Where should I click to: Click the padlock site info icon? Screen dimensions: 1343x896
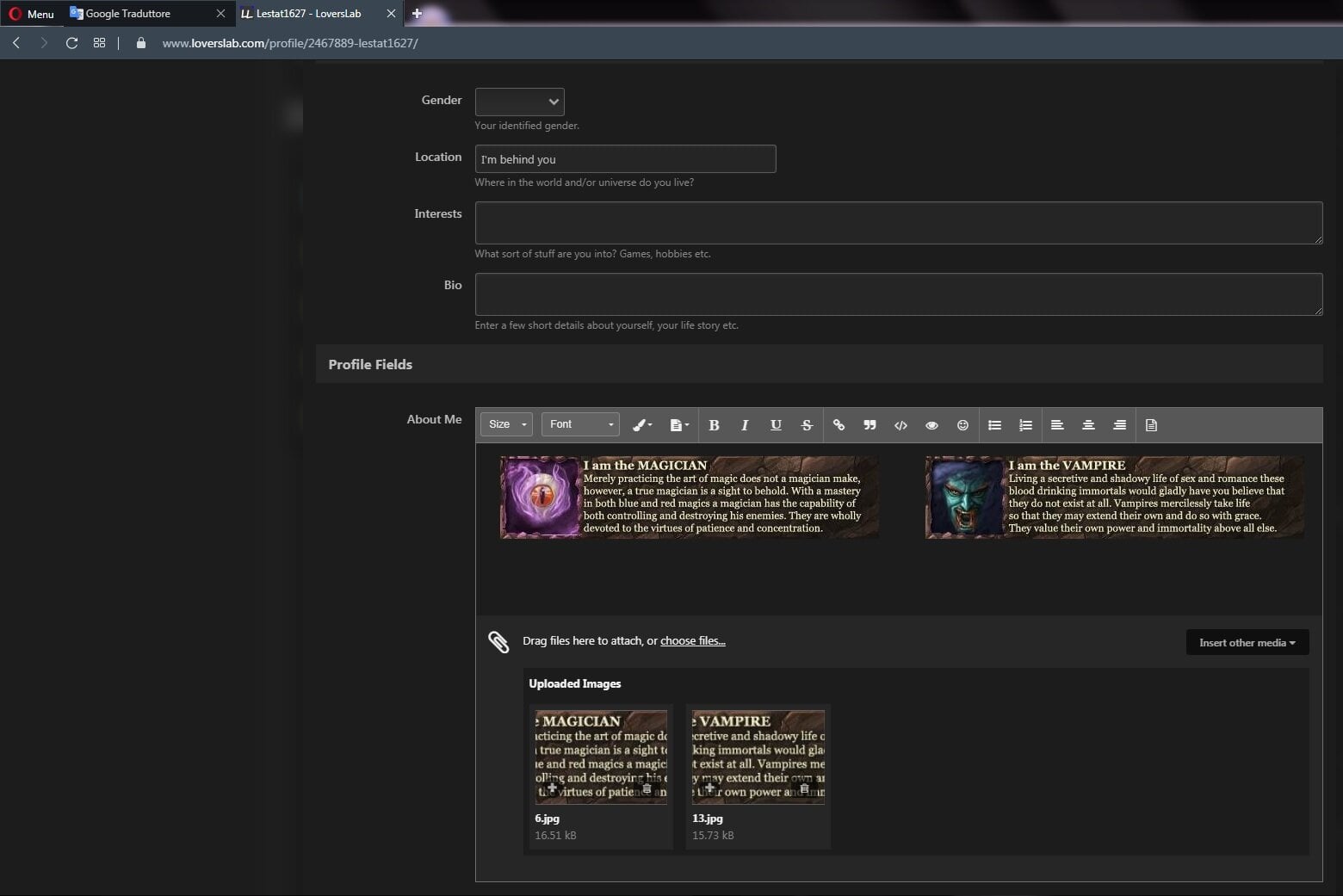click(141, 43)
